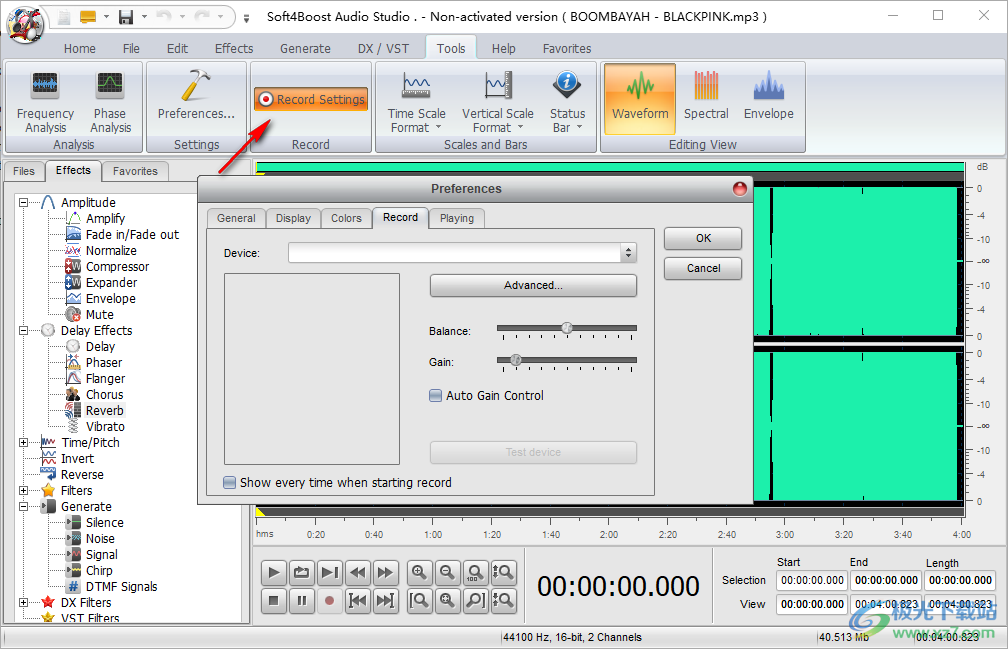Collapse the Amplitude effects group
Viewport: 1008px width, 649px height.
24,203
